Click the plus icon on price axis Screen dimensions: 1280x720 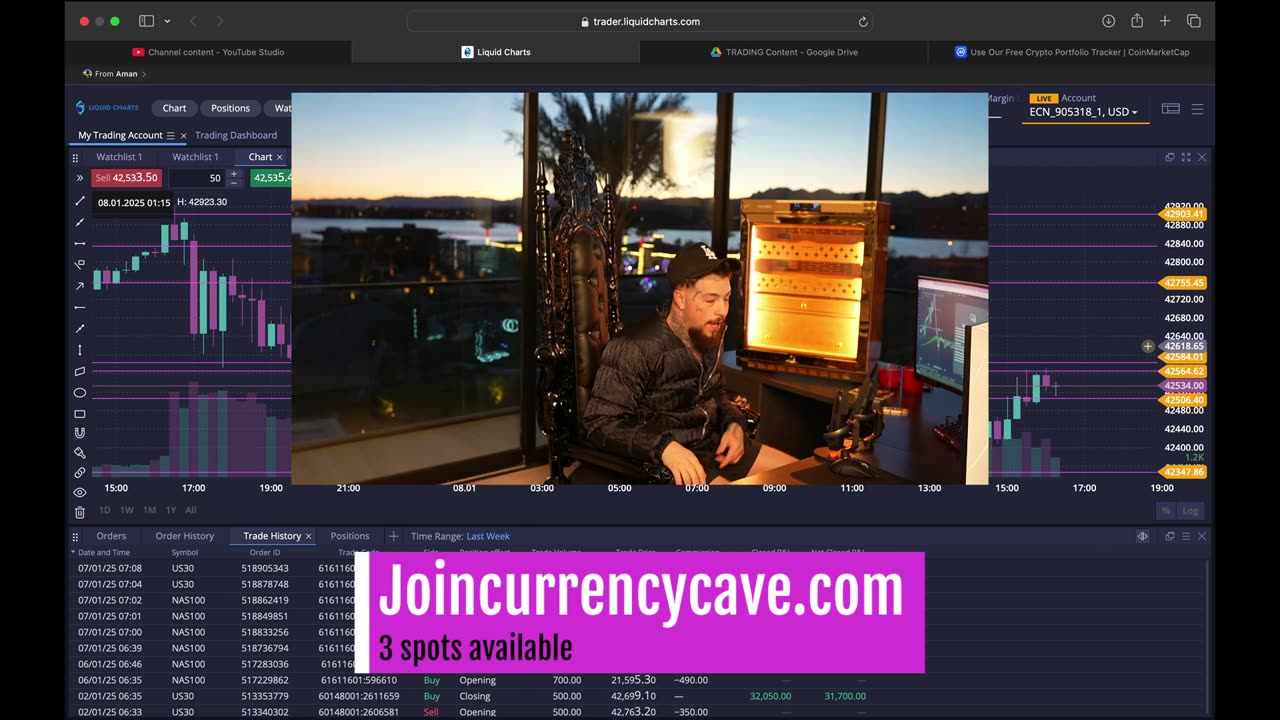pyautogui.click(x=1148, y=346)
